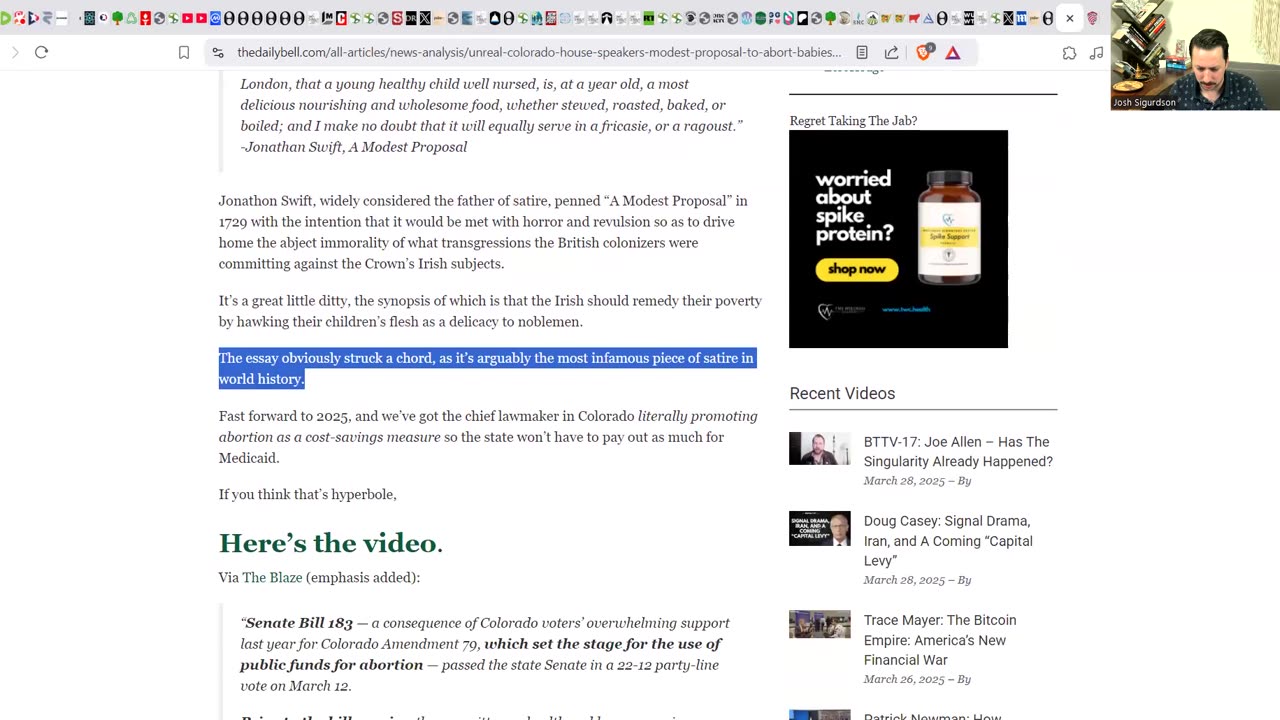Follow the link labeled The Blaze
This screenshot has height=720, width=1280.
(x=272, y=577)
